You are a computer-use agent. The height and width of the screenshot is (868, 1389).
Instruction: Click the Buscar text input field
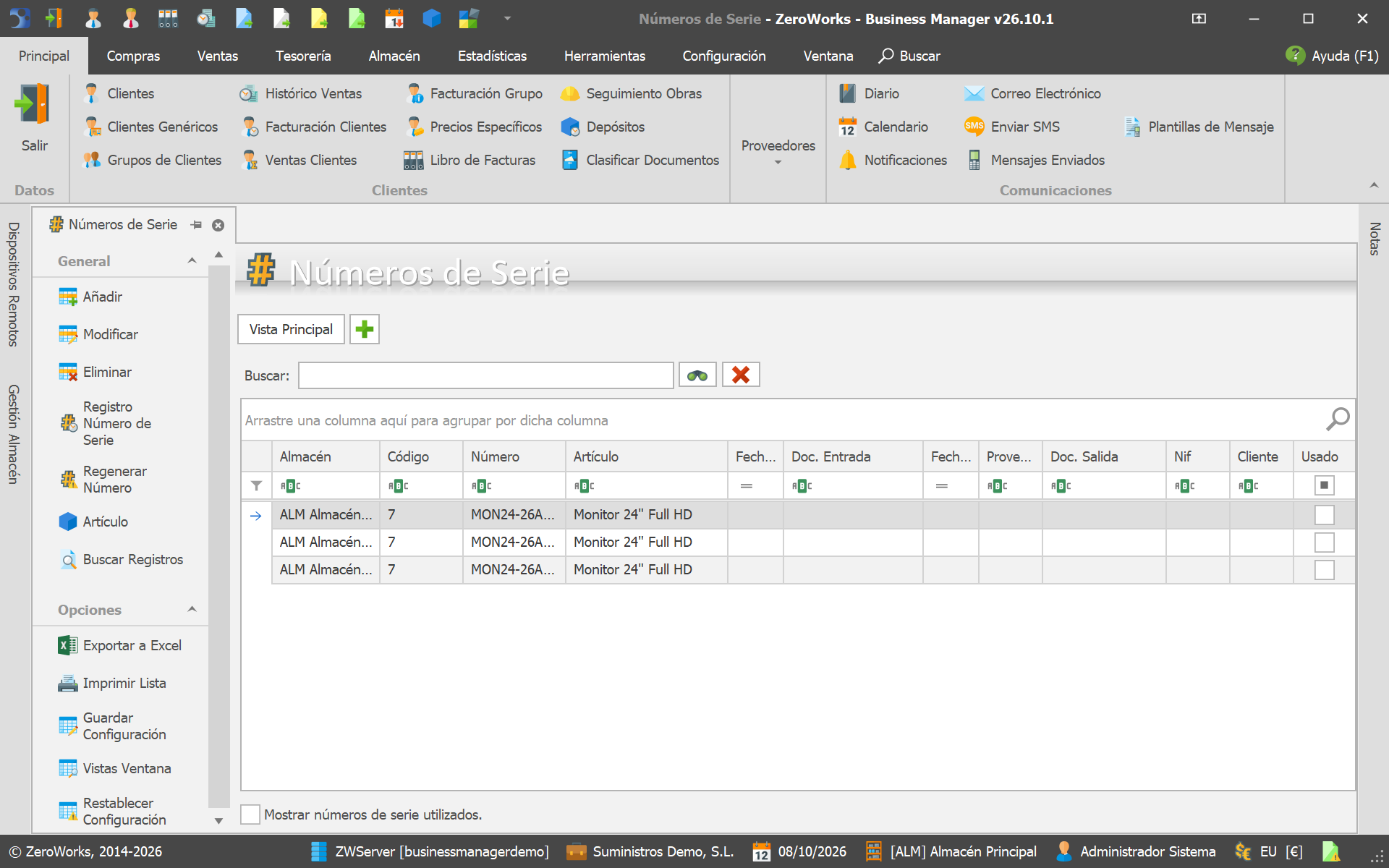point(486,375)
